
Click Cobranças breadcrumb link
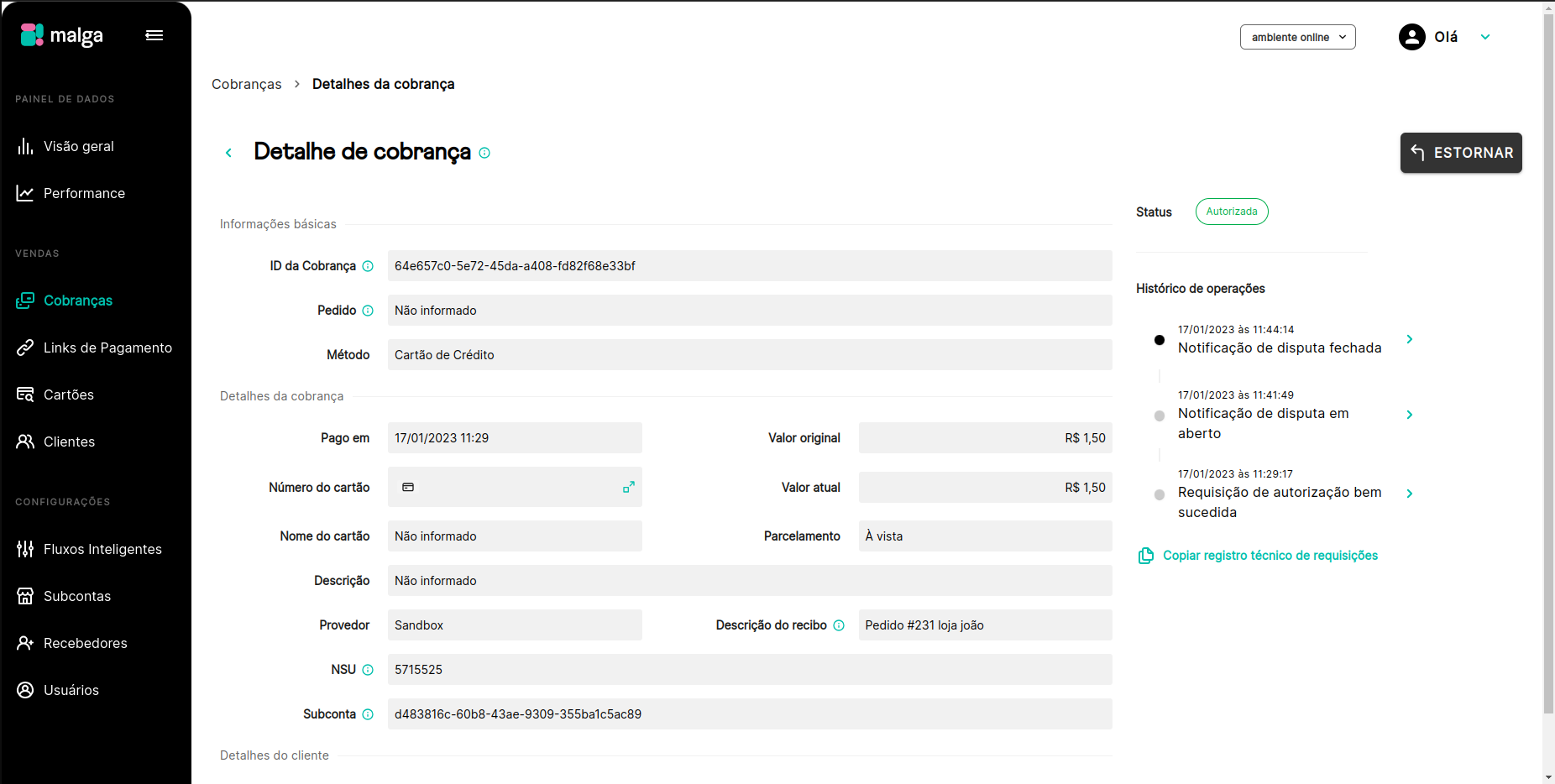point(247,84)
